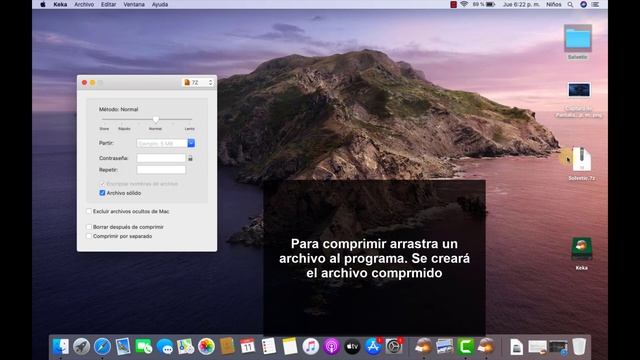Click the lock icon beside Contraseña
640x360 pixels.
190,158
